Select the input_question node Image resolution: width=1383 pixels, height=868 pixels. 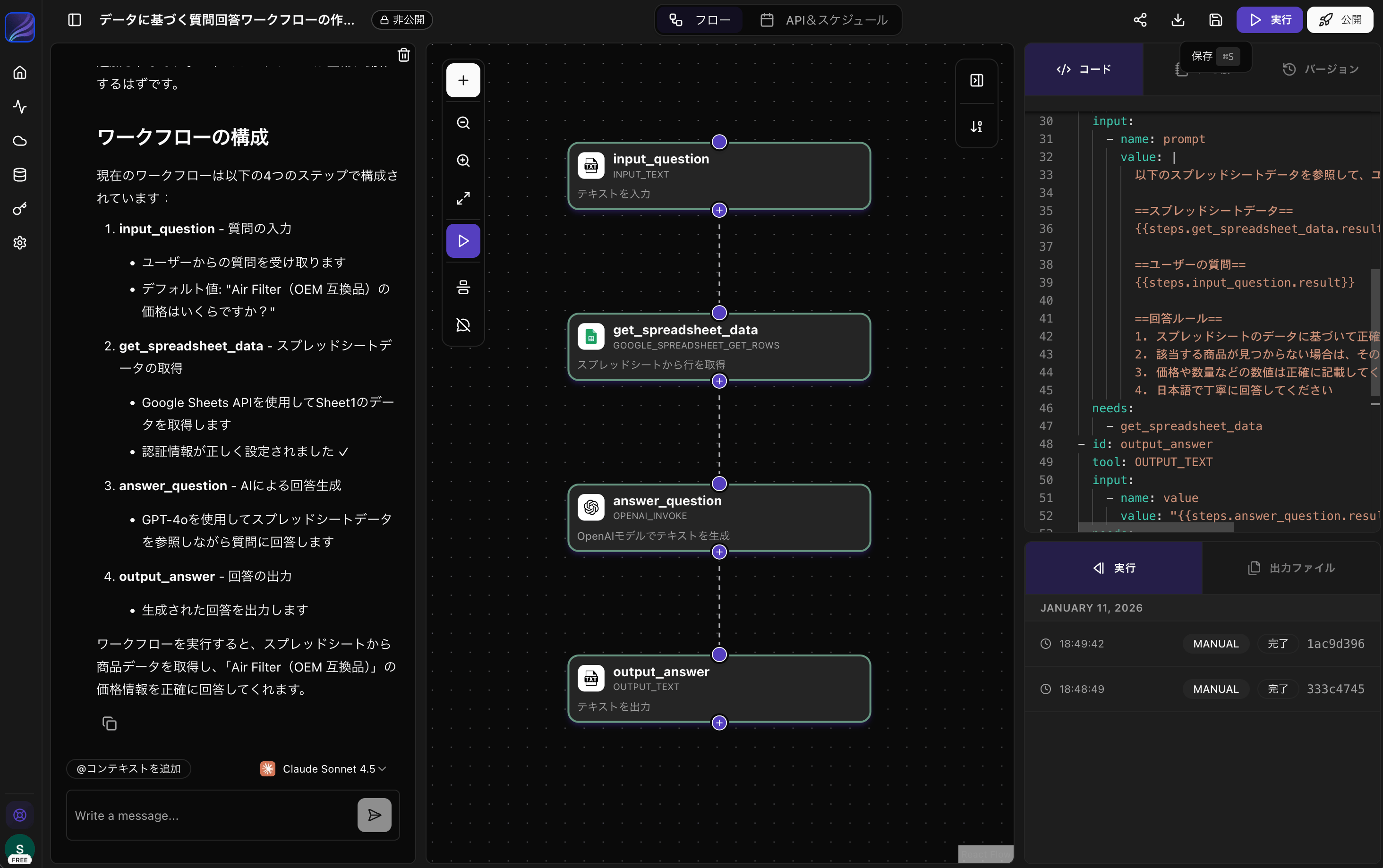tap(719, 176)
